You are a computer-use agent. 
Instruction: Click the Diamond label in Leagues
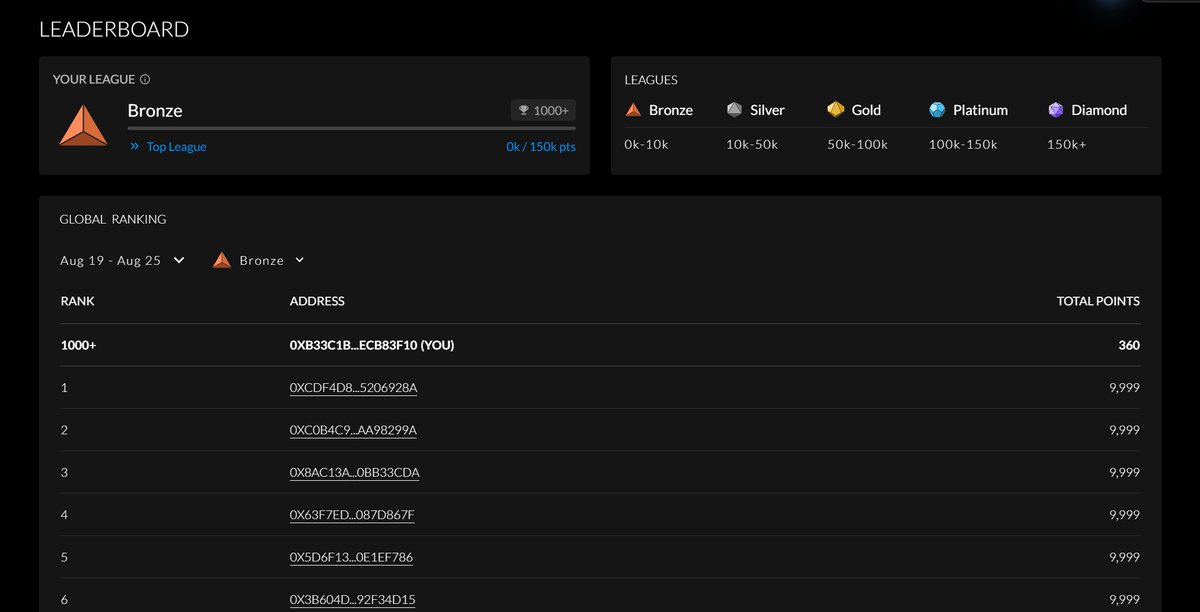point(1099,110)
